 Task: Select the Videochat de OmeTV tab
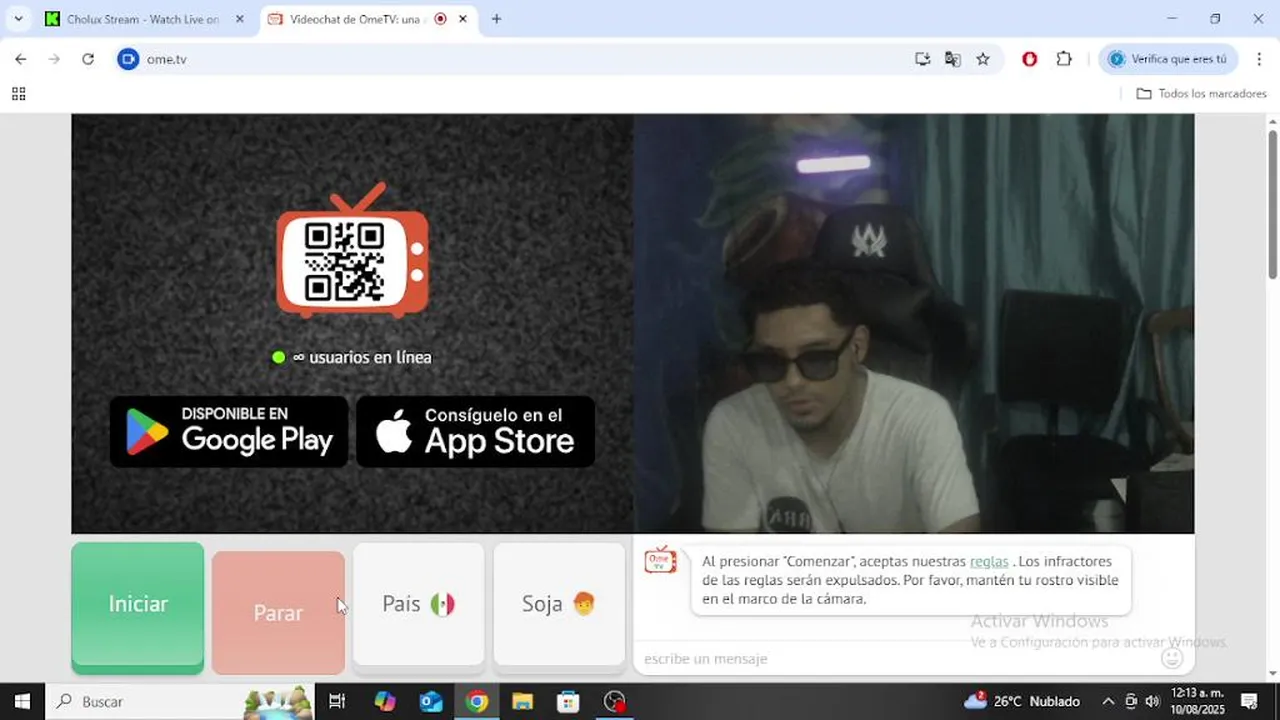tap(358, 19)
